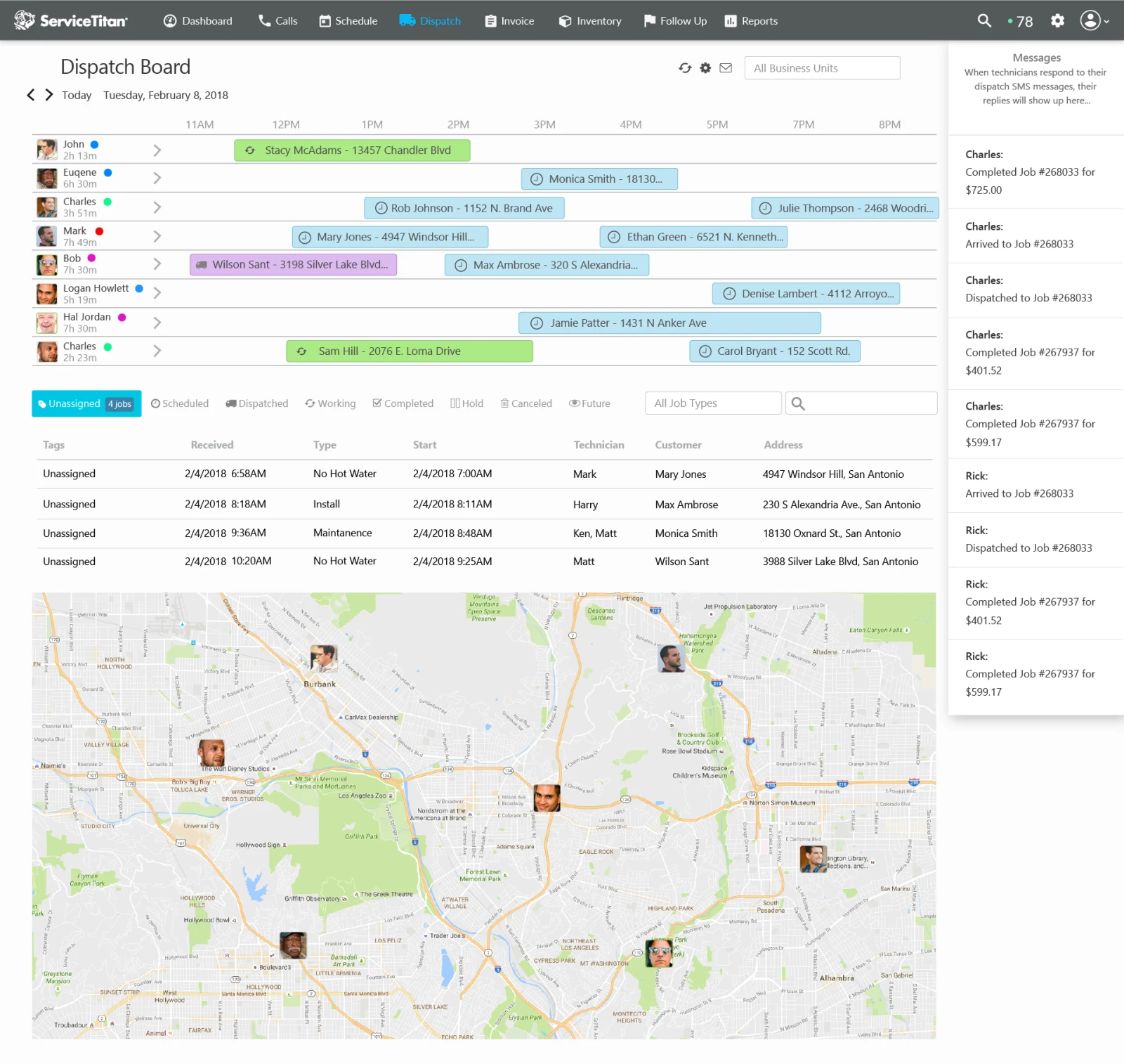Image resolution: width=1124 pixels, height=1064 pixels.
Task: Open the dispatch board settings gear icon
Action: (x=705, y=67)
